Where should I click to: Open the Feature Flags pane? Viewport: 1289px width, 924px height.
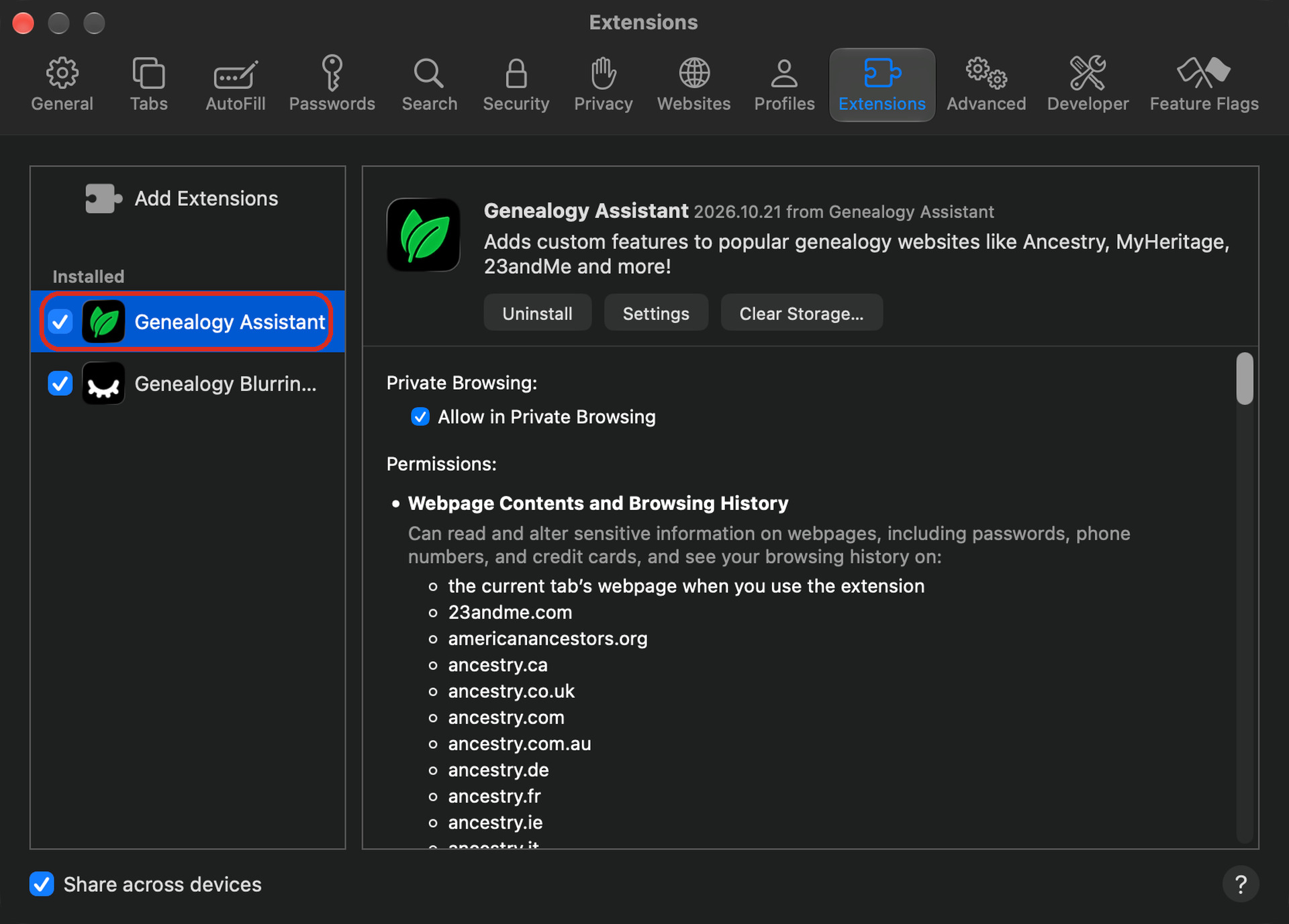tap(1204, 85)
